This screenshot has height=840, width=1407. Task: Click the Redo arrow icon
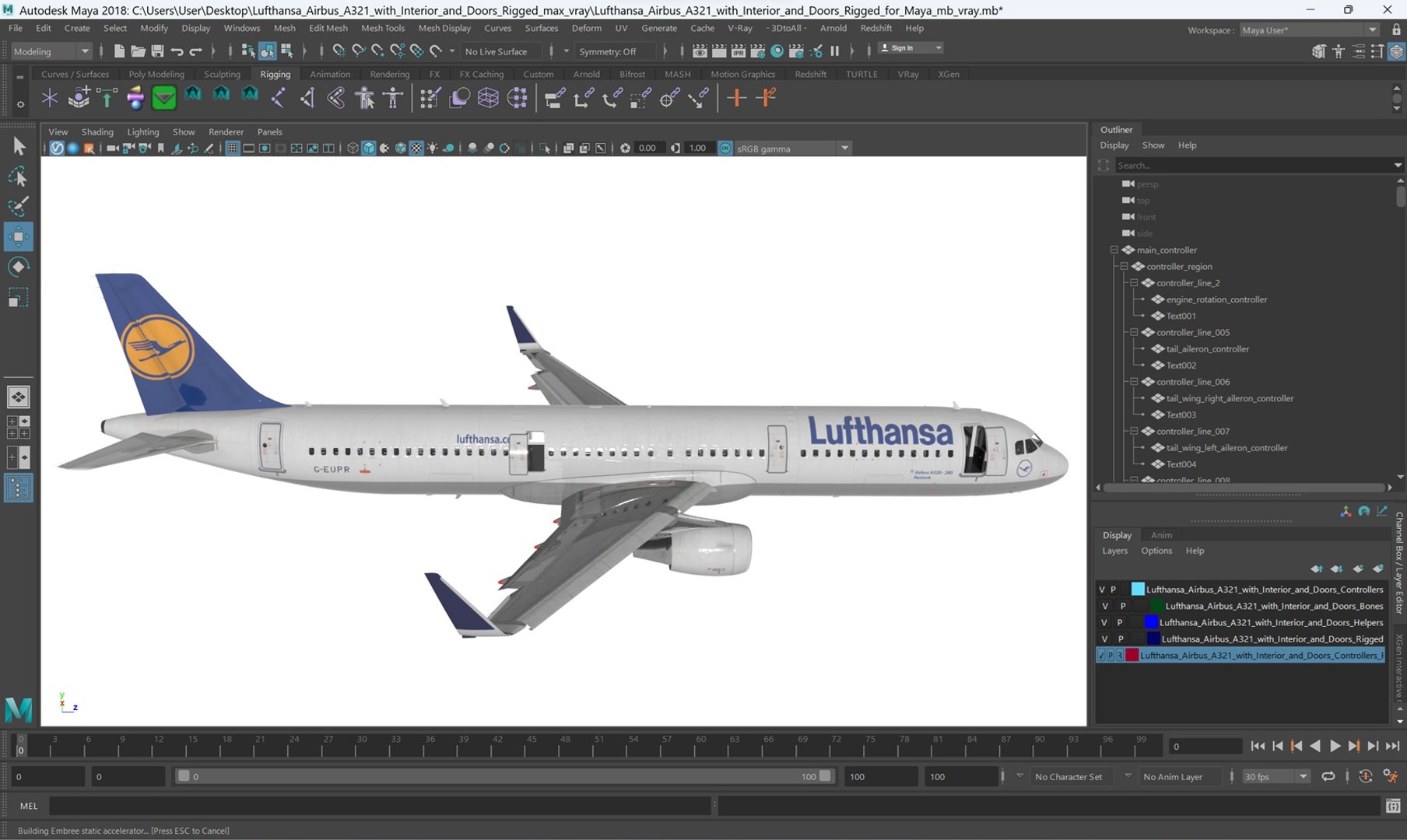pos(195,51)
